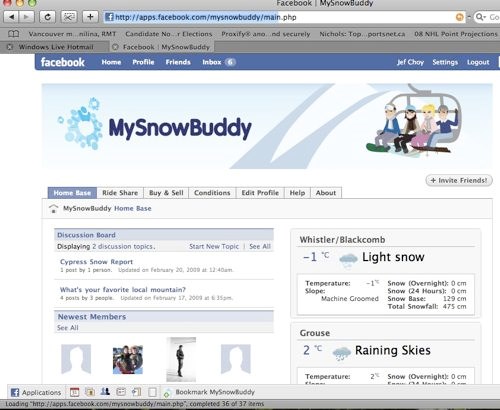
Task: Go to Facebook Home in the header
Action: [x=111, y=62]
